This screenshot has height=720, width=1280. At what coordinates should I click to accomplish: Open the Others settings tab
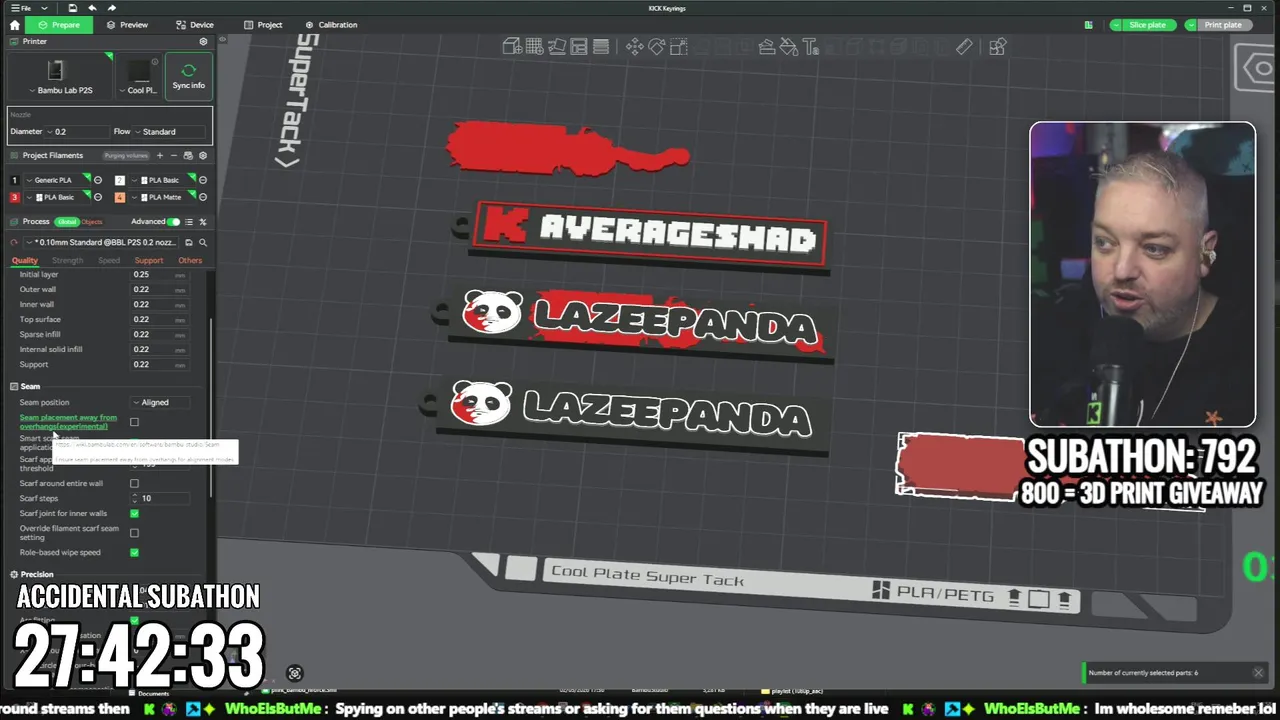(190, 260)
